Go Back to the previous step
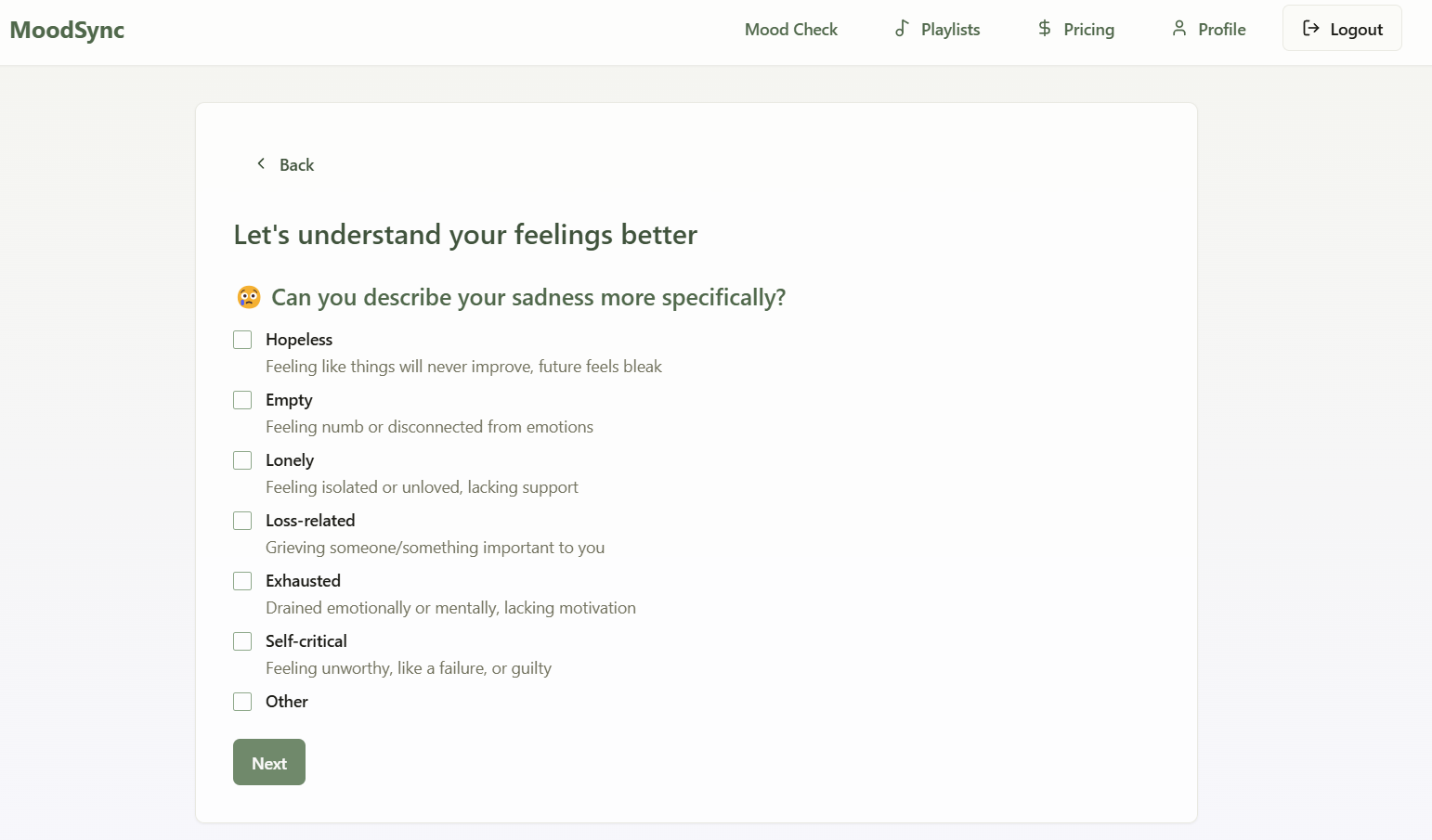1432x840 pixels. 285,164
